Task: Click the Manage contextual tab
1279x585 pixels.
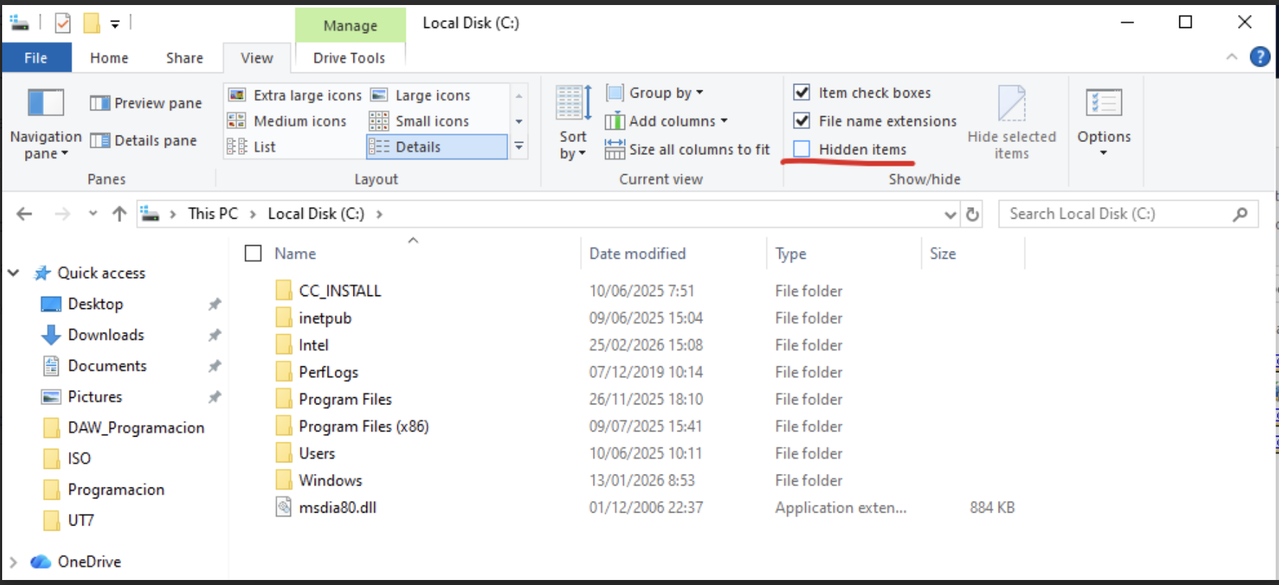Action: tap(350, 25)
